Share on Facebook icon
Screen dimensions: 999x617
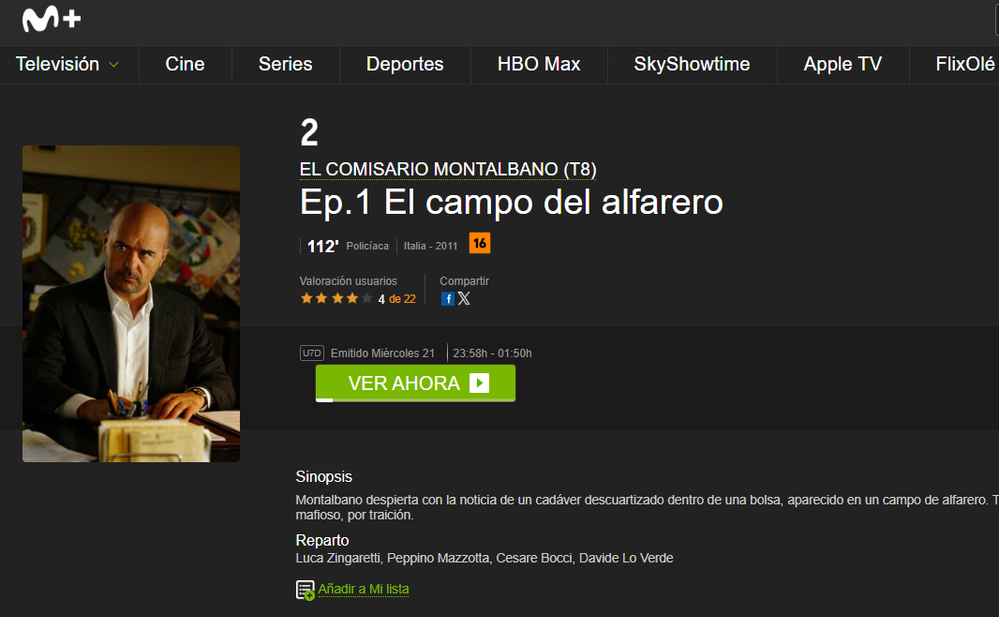pos(448,299)
